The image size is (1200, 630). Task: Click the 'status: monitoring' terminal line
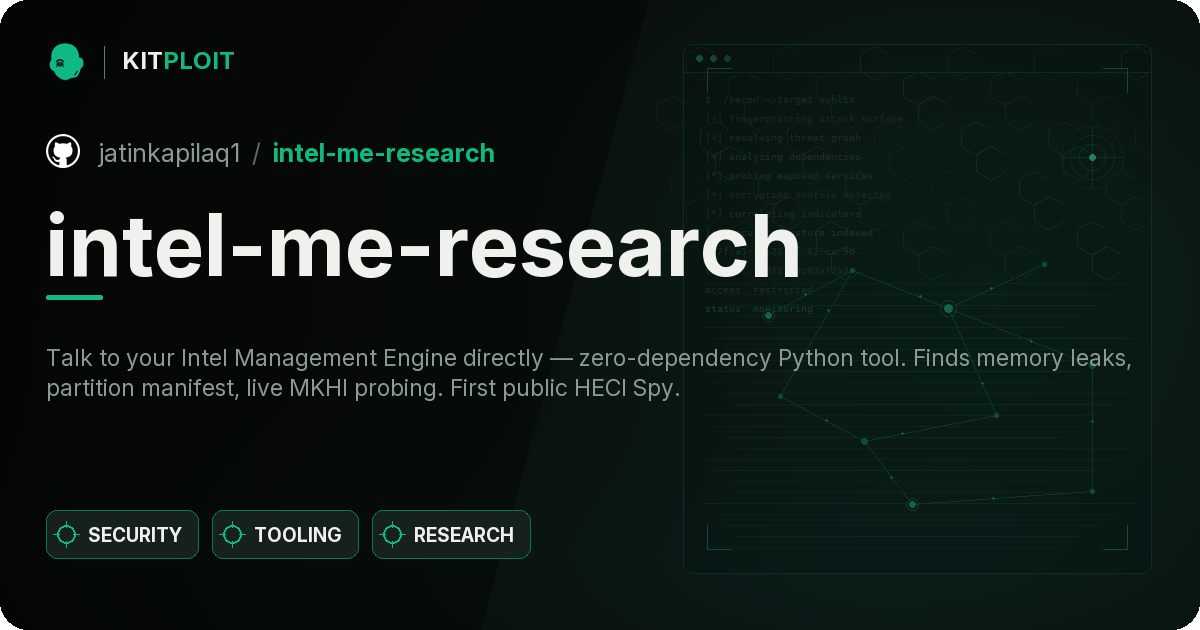point(759,309)
